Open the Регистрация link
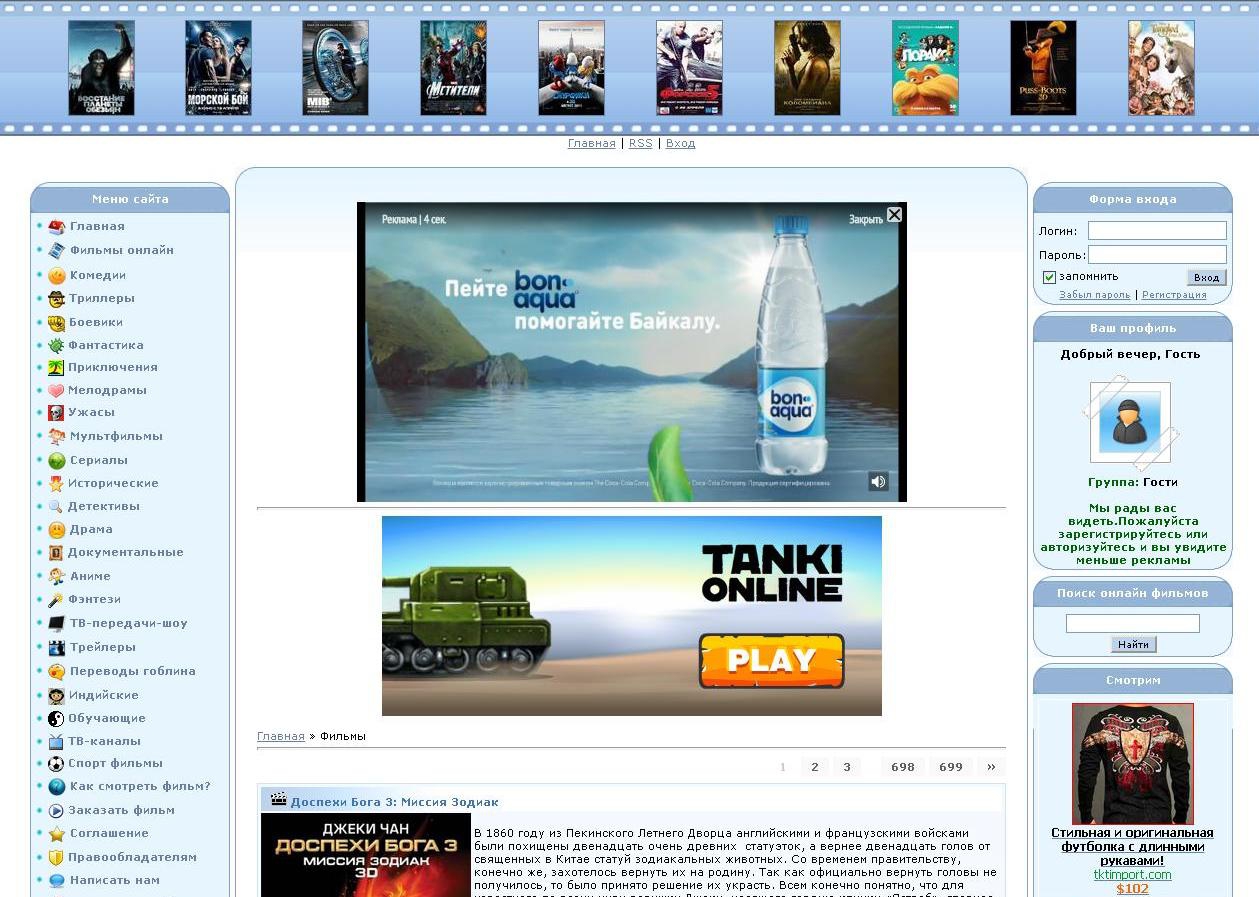Image resolution: width=1259 pixels, height=897 pixels. tap(1174, 295)
